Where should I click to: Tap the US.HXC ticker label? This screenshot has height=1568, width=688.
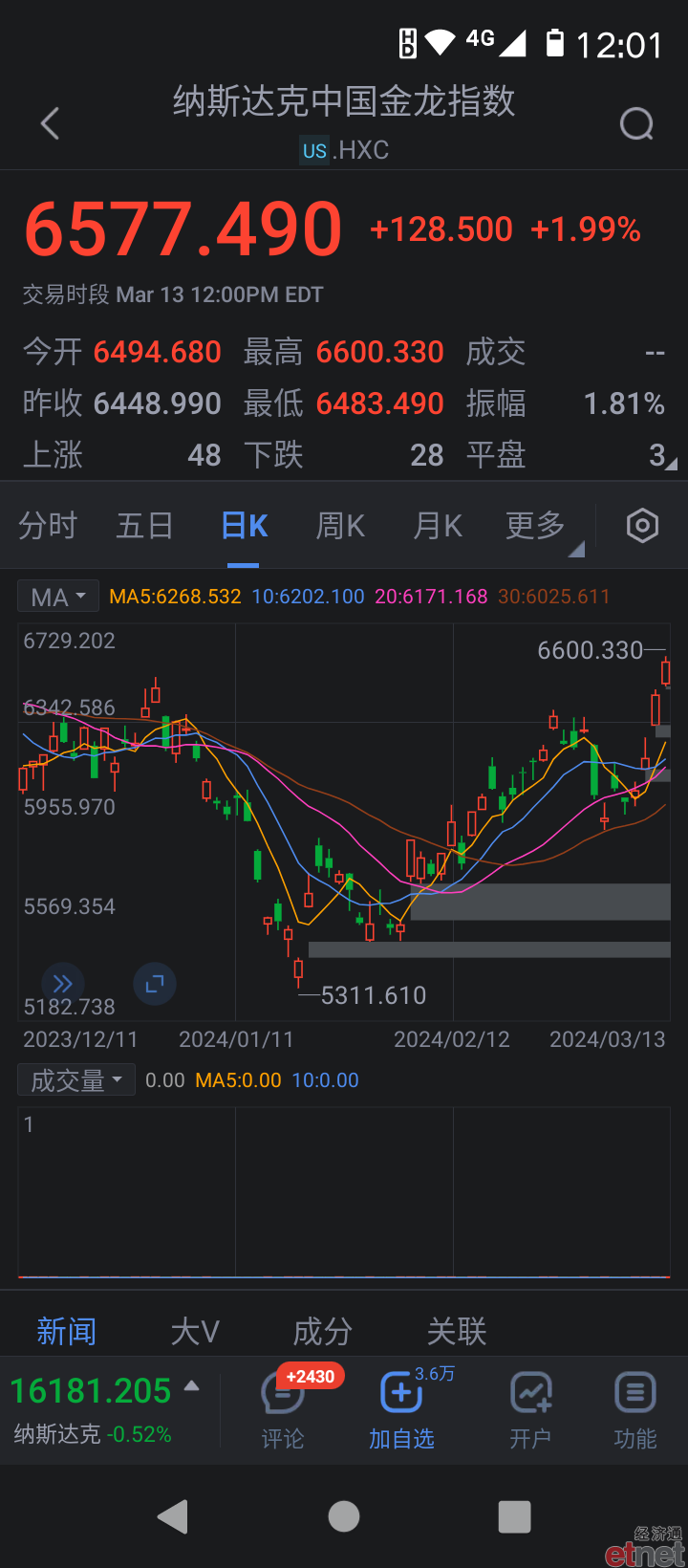tap(344, 150)
